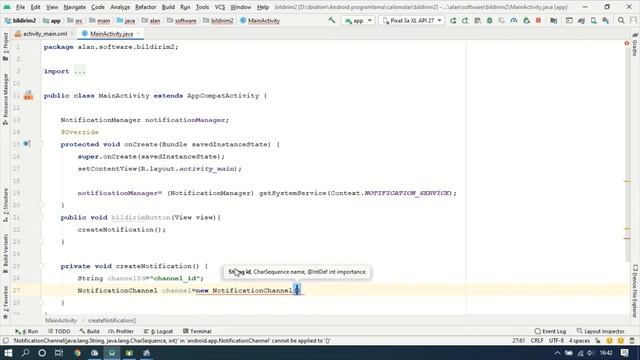This screenshot has width=640, height=360.
Task: Open the Profiler tool window
Action: click(121, 331)
